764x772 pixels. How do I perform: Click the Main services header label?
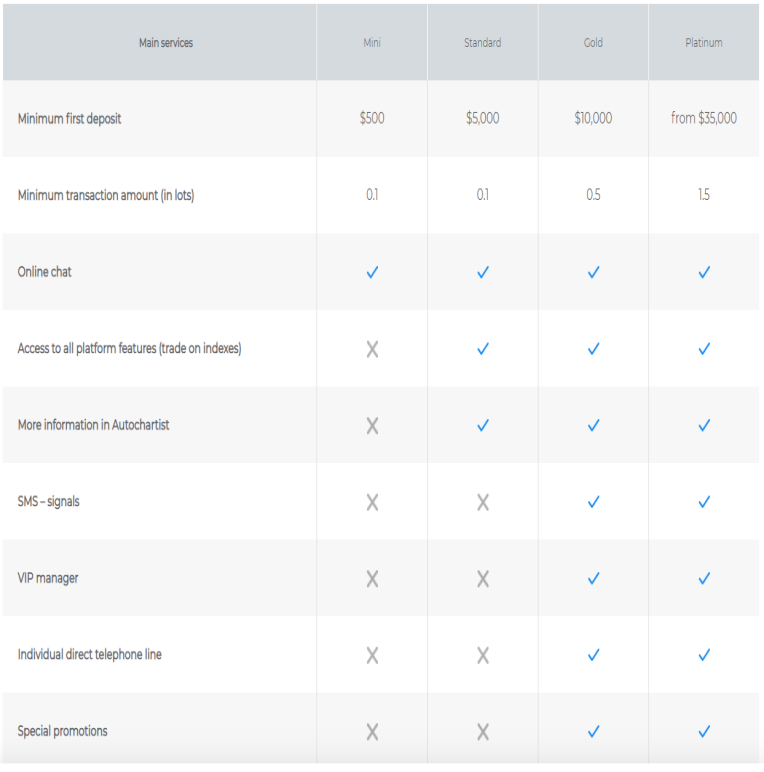pyautogui.click(x=166, y=43)
